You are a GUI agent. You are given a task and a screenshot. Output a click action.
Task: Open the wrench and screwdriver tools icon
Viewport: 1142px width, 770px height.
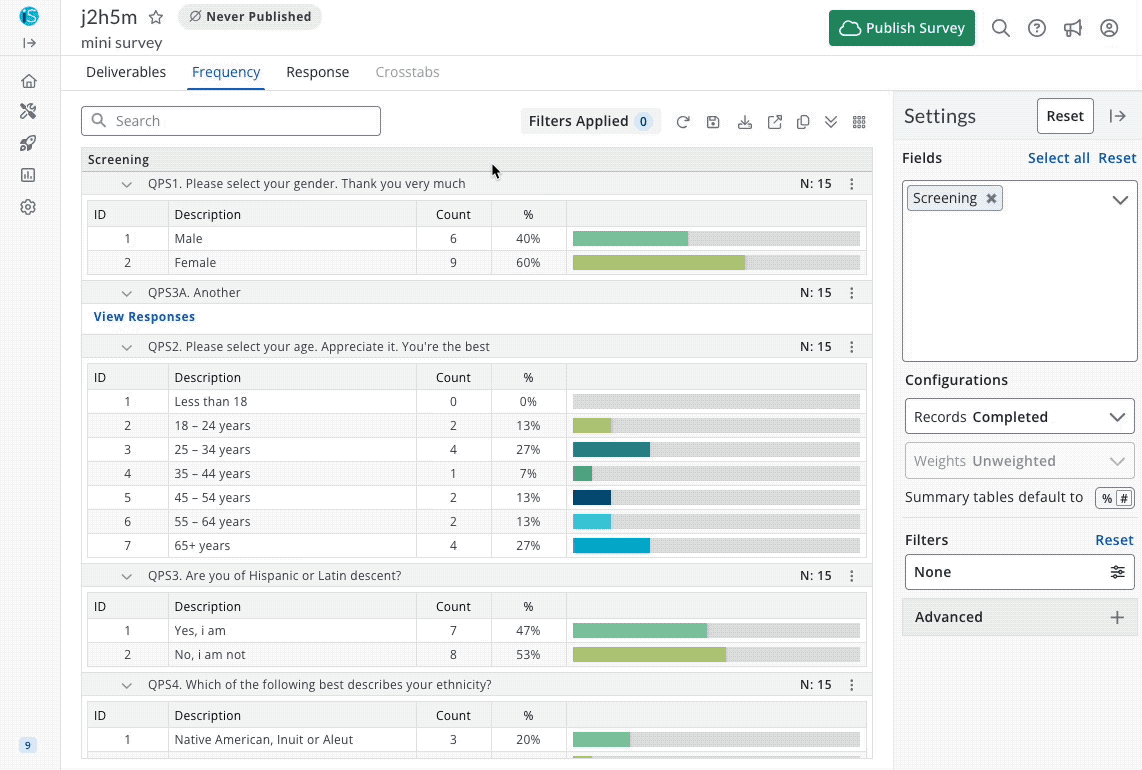(28, 112)
